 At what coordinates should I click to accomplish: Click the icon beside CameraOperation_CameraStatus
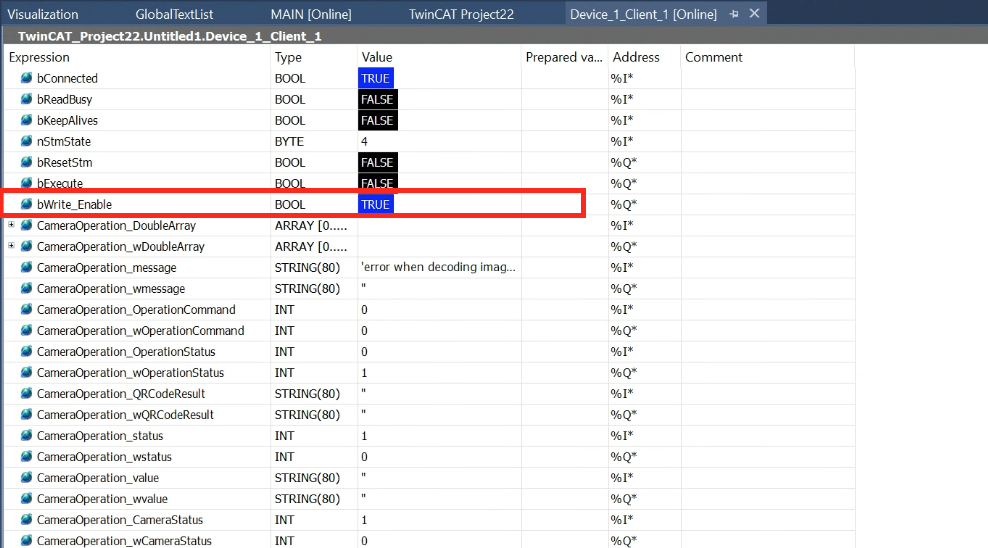26,520
